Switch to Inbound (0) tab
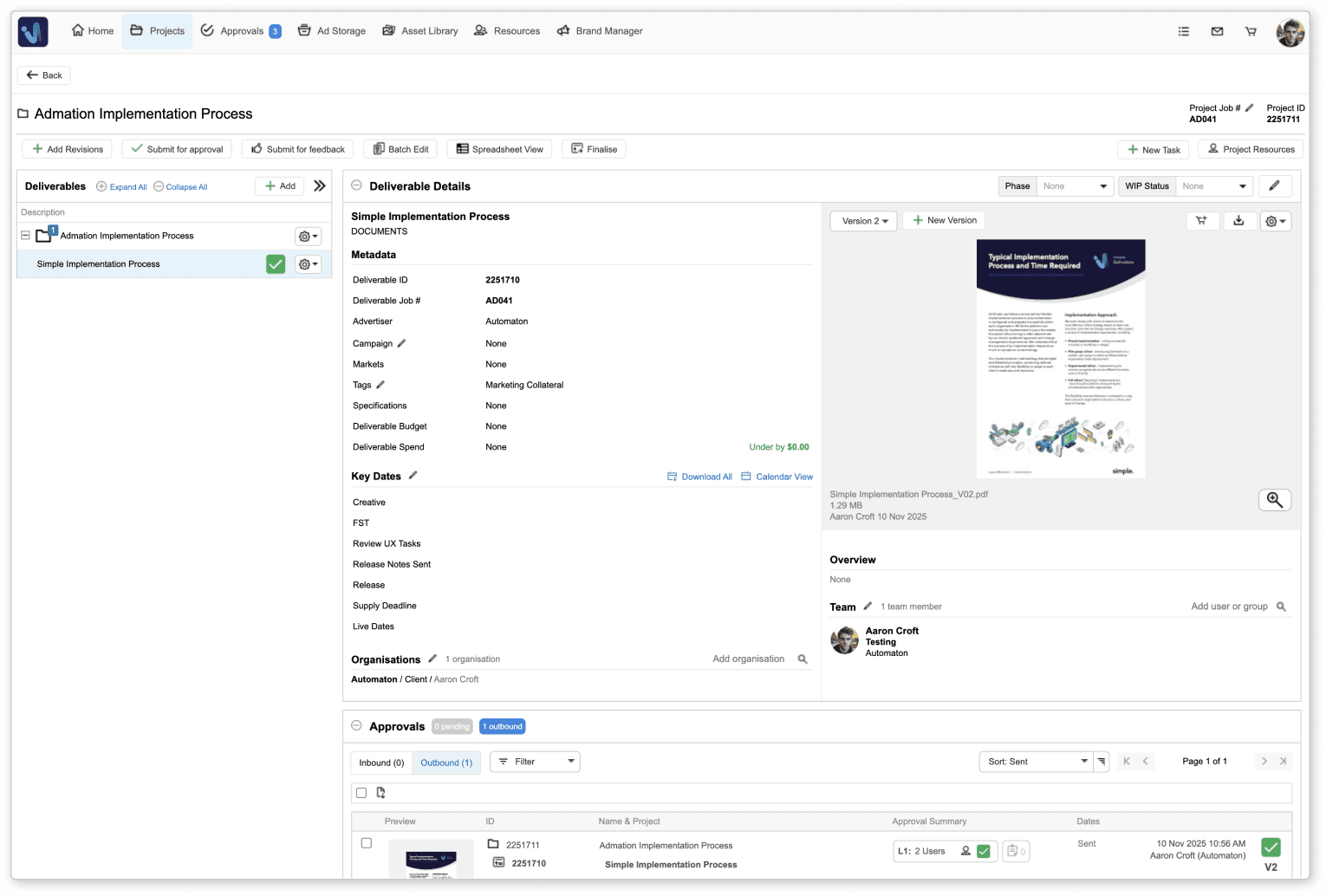This screenshot has width=1326, height=896. tap(381, 763)
